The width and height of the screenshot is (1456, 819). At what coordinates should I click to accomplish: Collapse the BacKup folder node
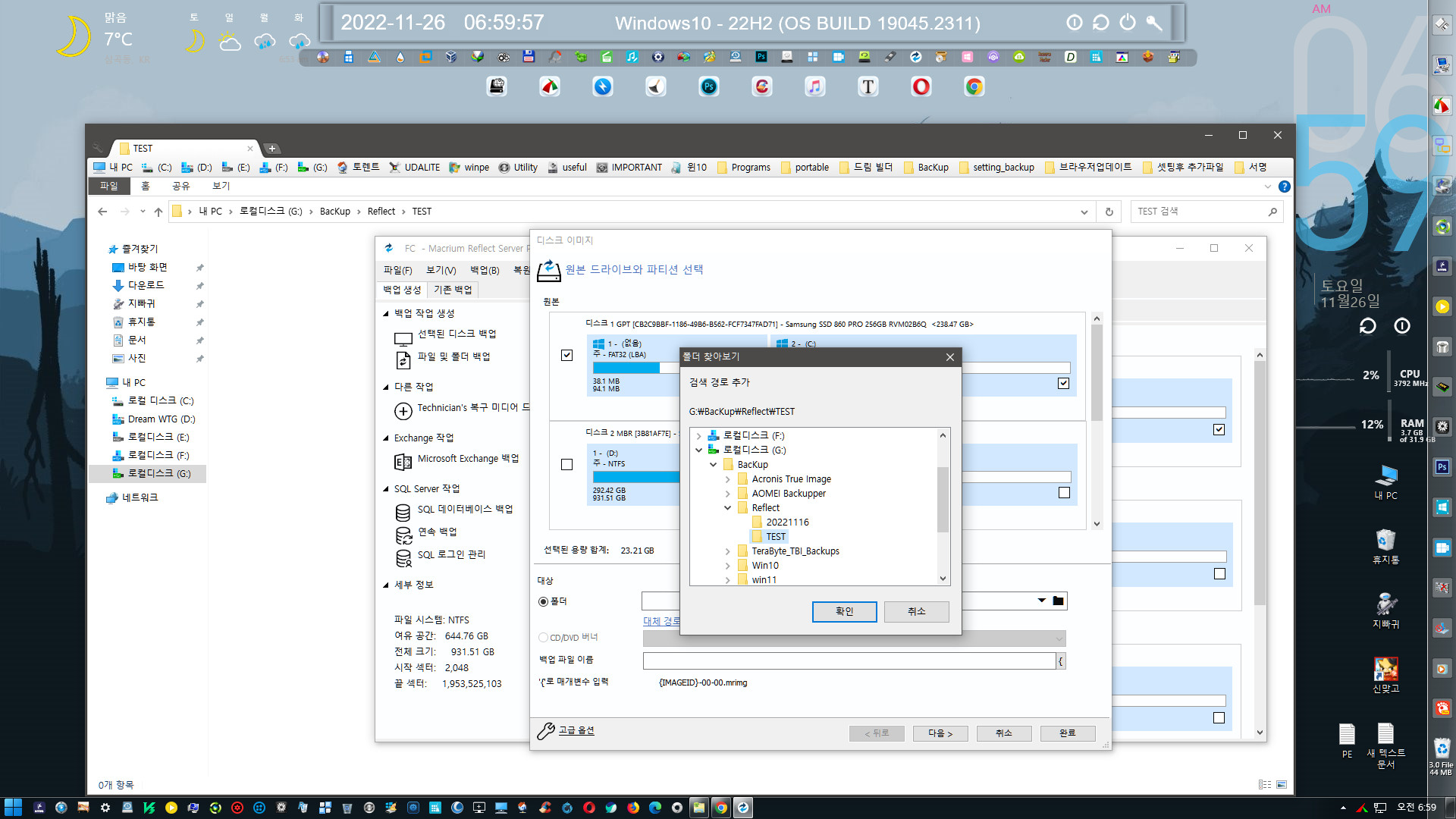[x=713, y=465]
